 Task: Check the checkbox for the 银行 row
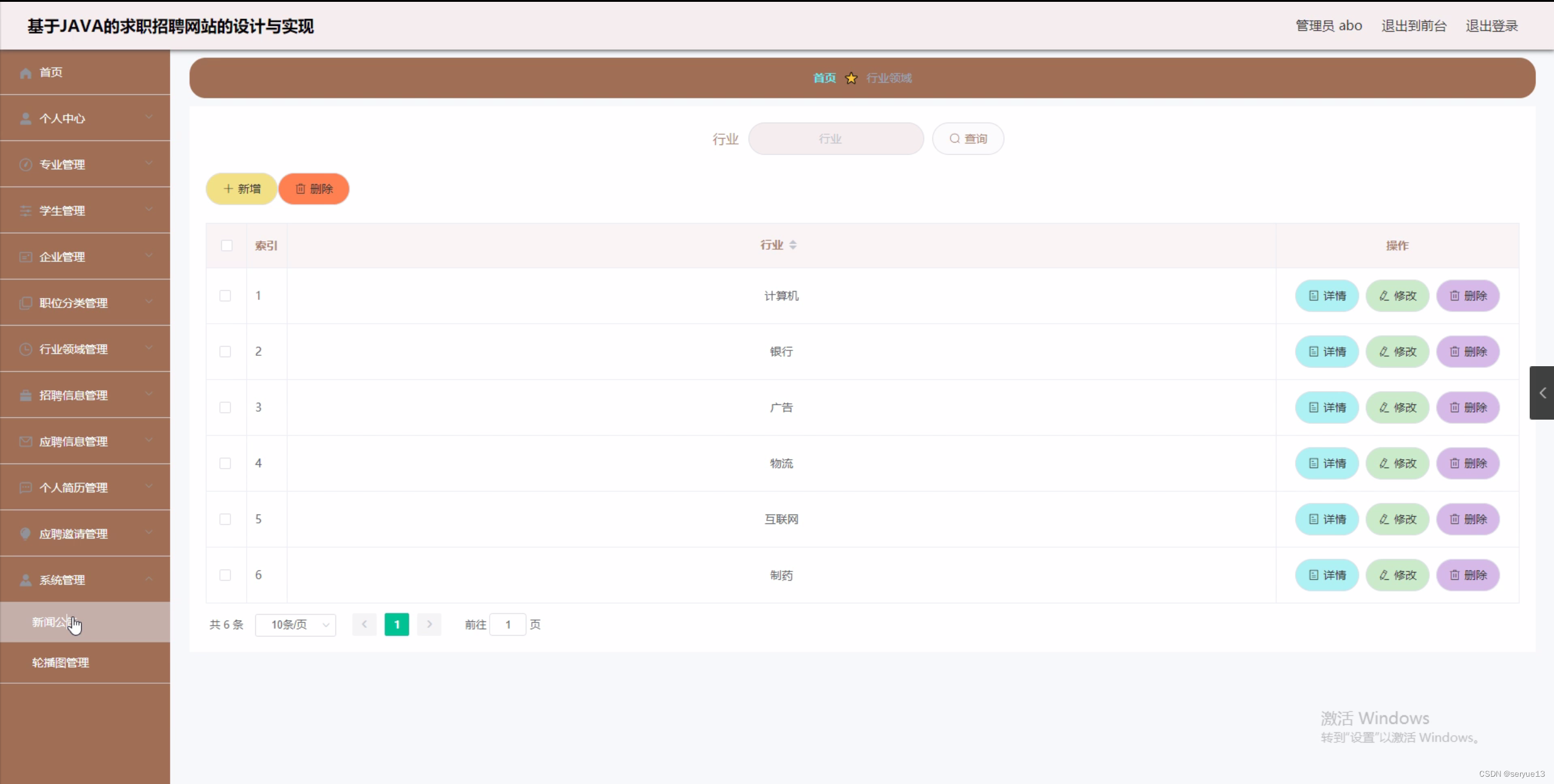[225, 352]
